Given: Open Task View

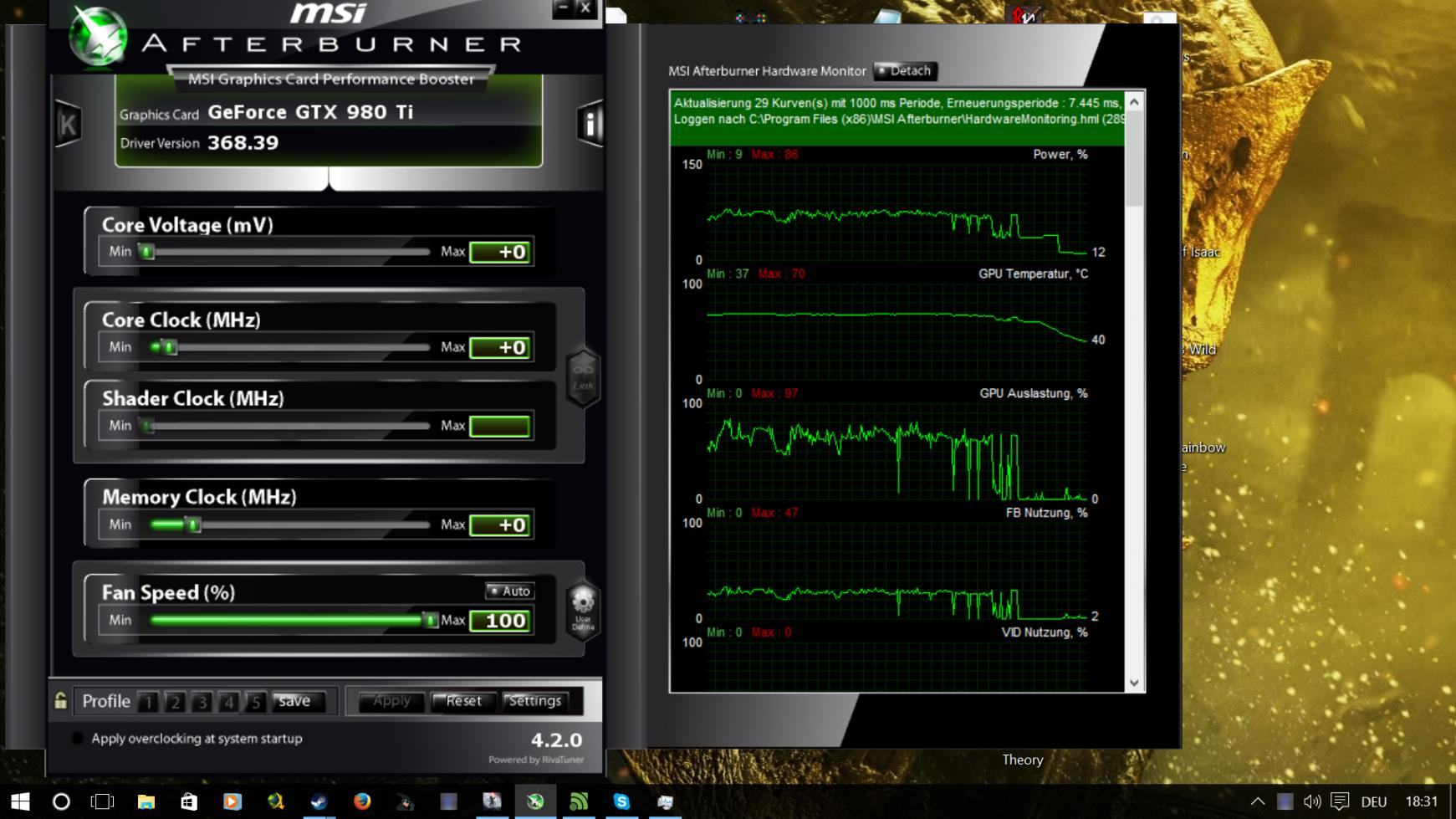Looking at the screenshot, I should [102, 801].
